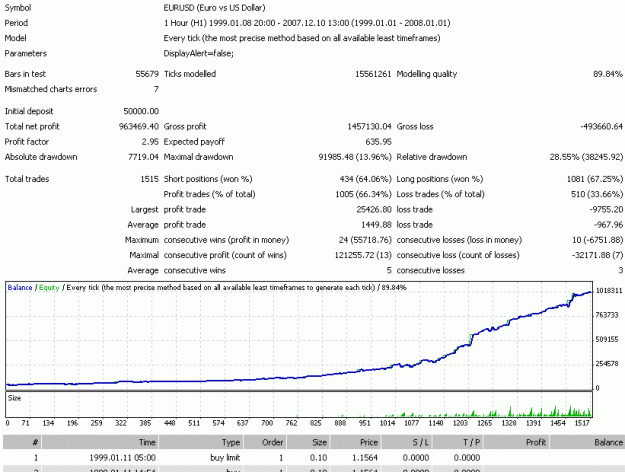Select the short positions value "434 (64.06%)"
The image size is (625, 472).
[366, 179]
